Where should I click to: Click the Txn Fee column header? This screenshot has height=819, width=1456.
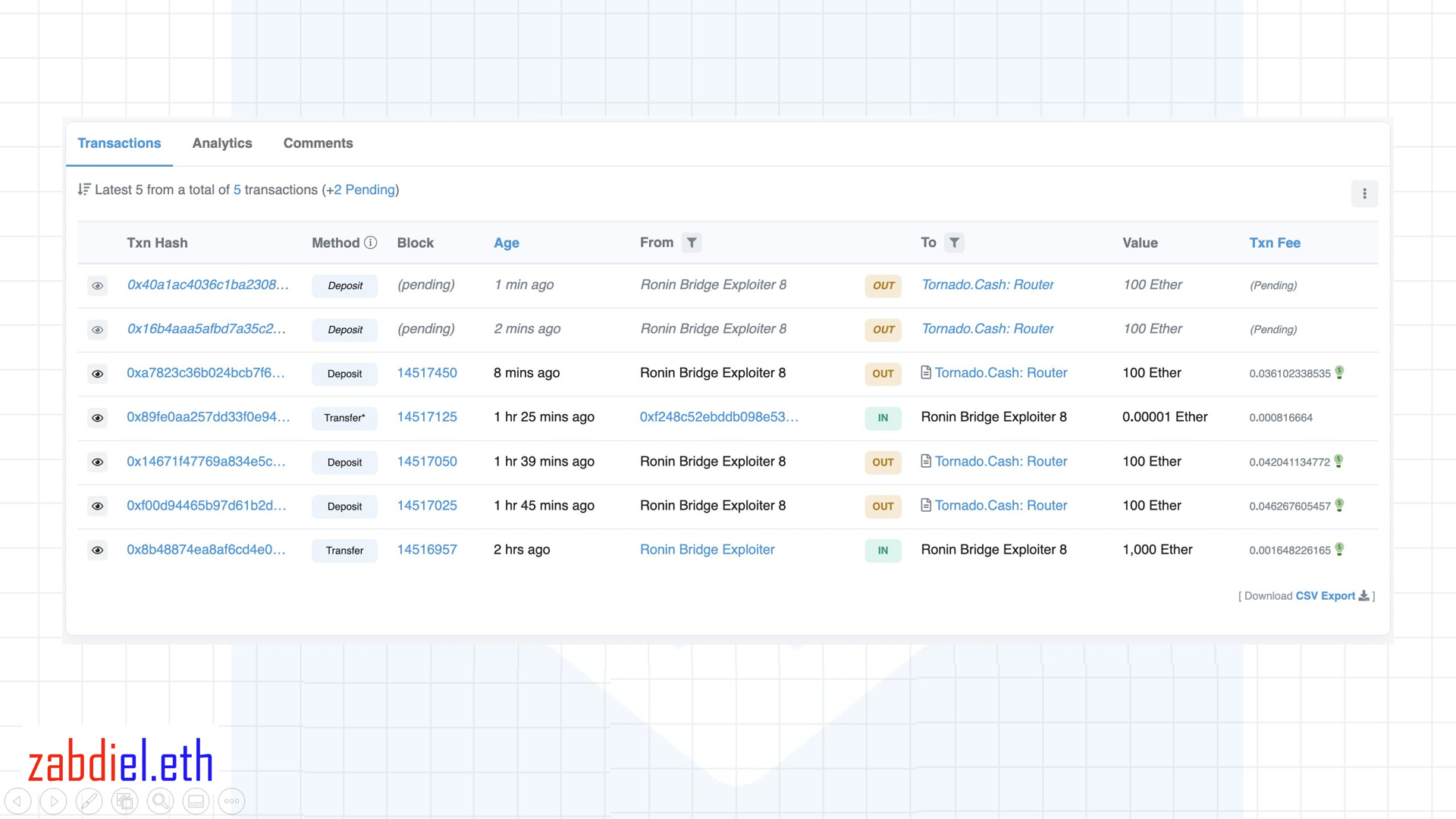[1274, 243]
